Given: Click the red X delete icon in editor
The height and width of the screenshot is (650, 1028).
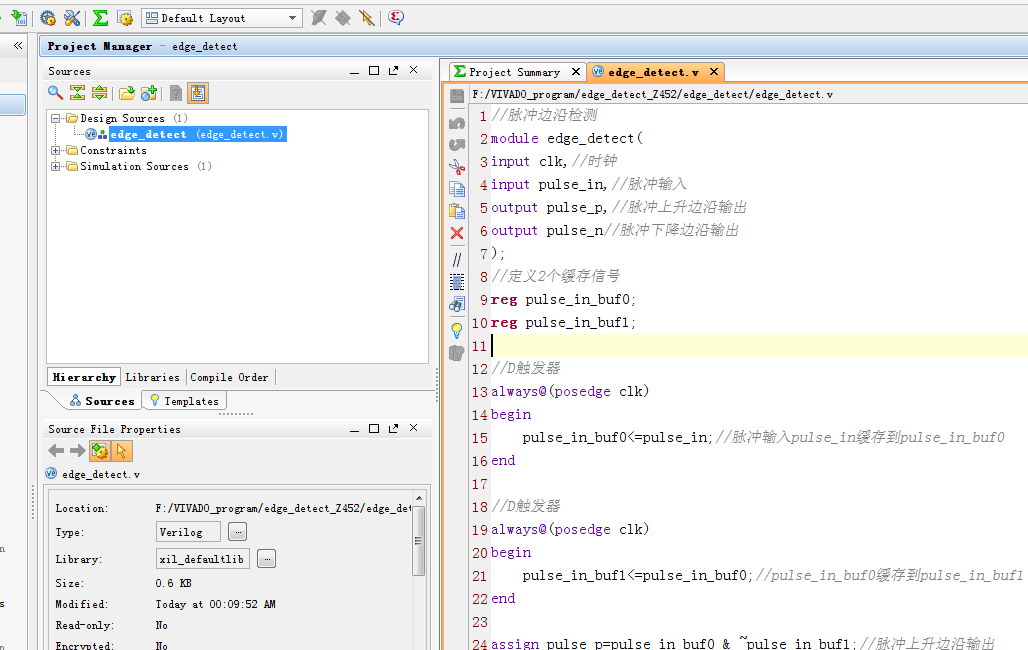Looking at the screenshot, I should [x=457, y=233].
